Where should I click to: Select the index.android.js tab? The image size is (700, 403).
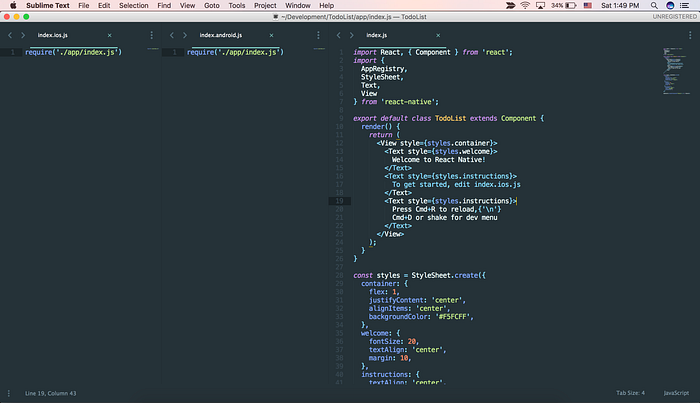[x=221, y=35]
